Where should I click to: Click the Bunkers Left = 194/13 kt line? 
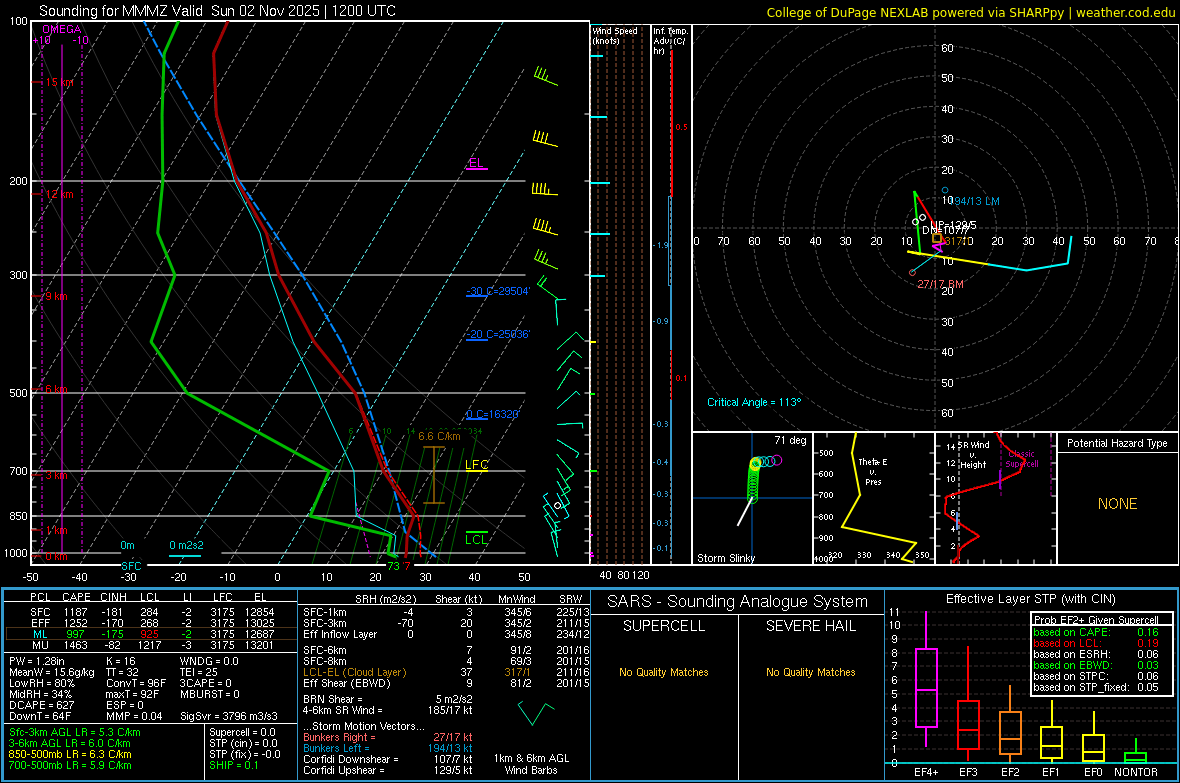(388, 748)
